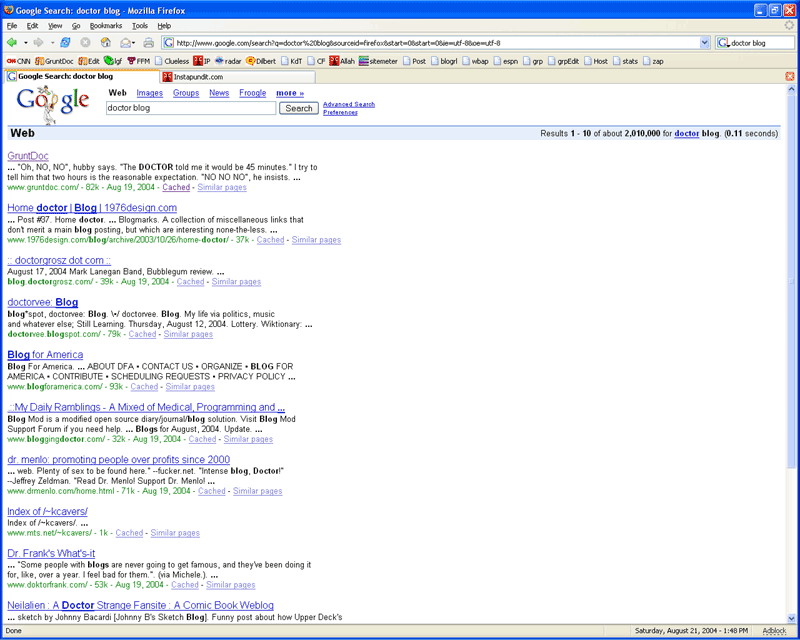Open Forward button history dropdown arrow

coord(52,43)
